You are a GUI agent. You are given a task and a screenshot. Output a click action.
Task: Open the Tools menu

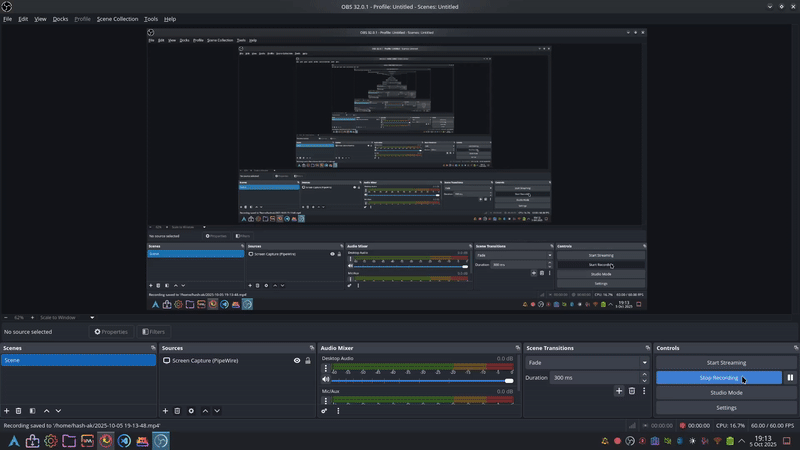pyautogui.click(x=151, y=19)
